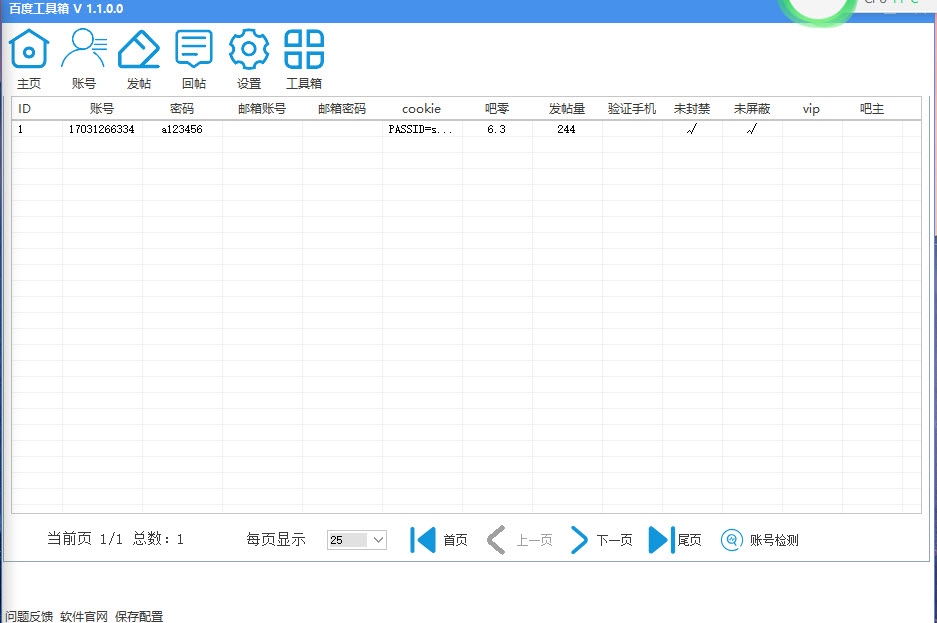
Task: Click the 问题反馈 link
Action: [29, 616]
